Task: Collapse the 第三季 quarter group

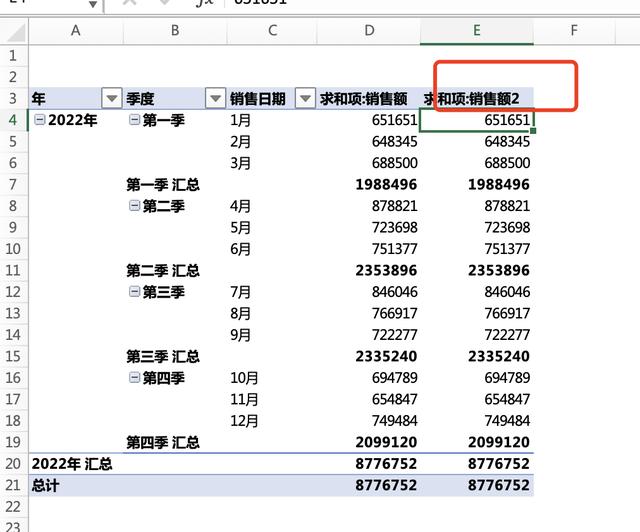Action: (x=135, y=292)
